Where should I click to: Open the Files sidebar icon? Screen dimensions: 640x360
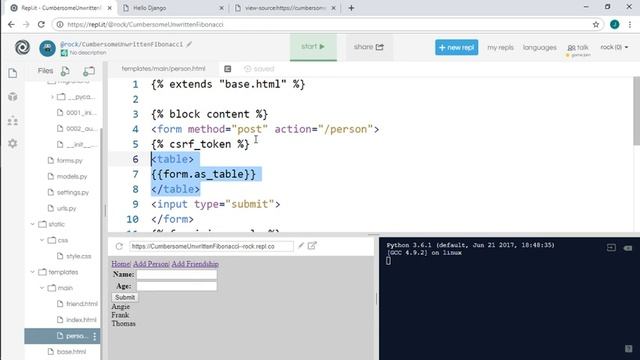click(13, 73)
